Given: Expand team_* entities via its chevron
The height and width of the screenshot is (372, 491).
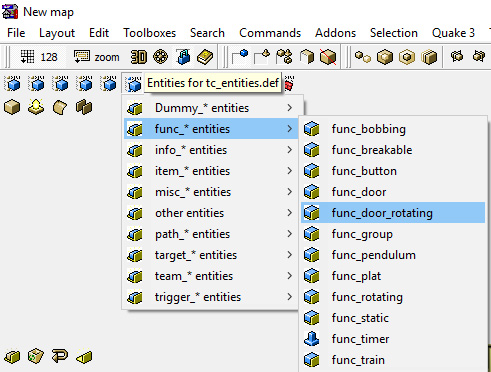Looking at the screenshot, I should 290,276.
